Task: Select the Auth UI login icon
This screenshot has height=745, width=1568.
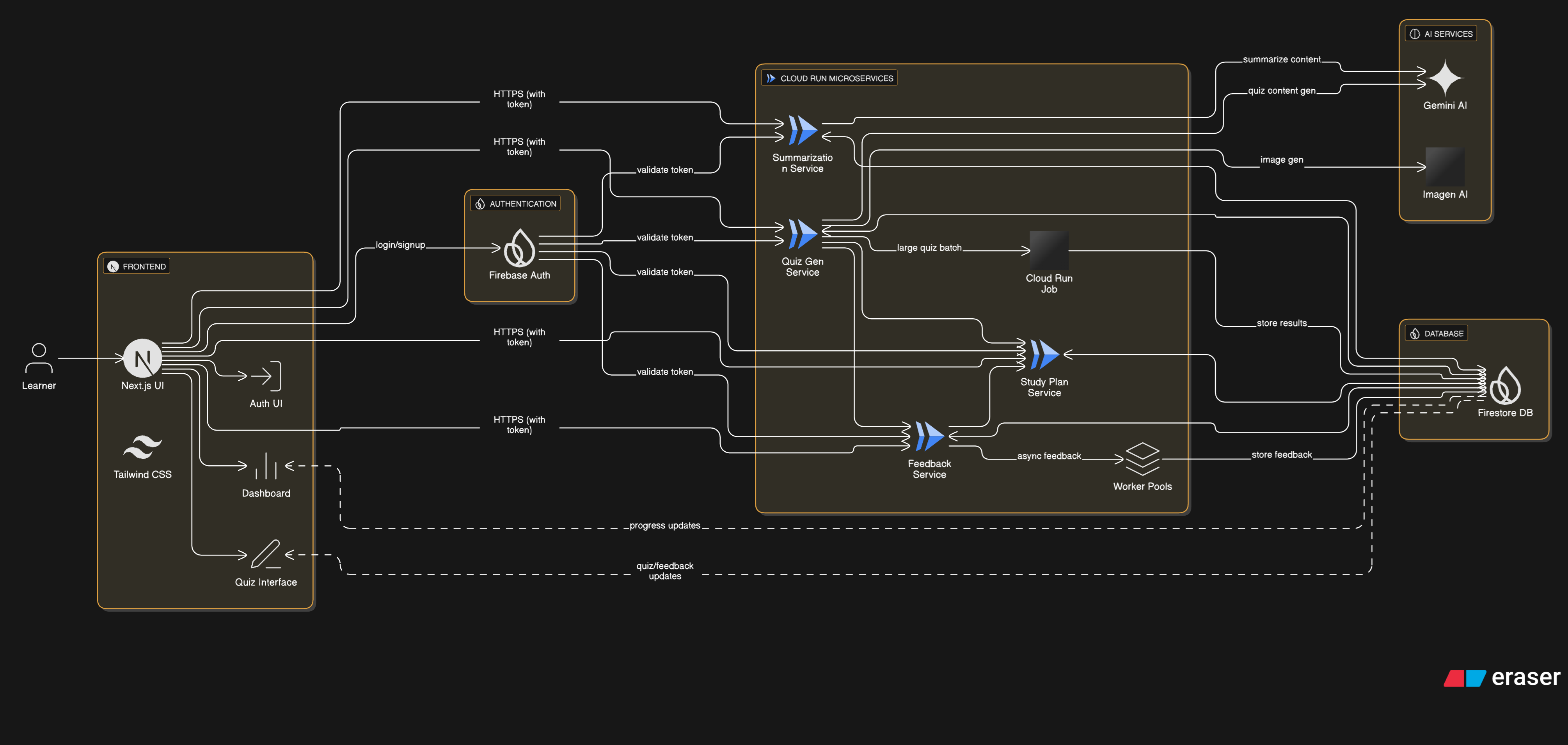Action: [x=266, y=376]
